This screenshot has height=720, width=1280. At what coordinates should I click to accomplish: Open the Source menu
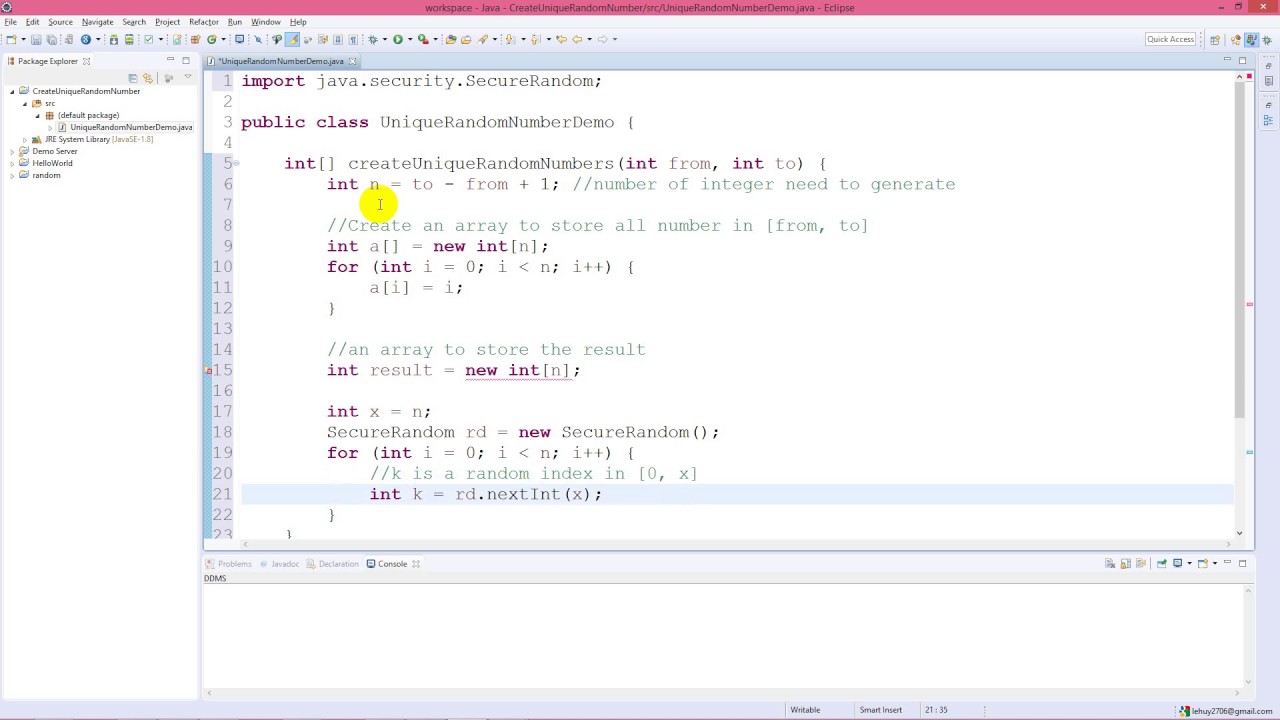pyautogui.click(x=60, y=22)
